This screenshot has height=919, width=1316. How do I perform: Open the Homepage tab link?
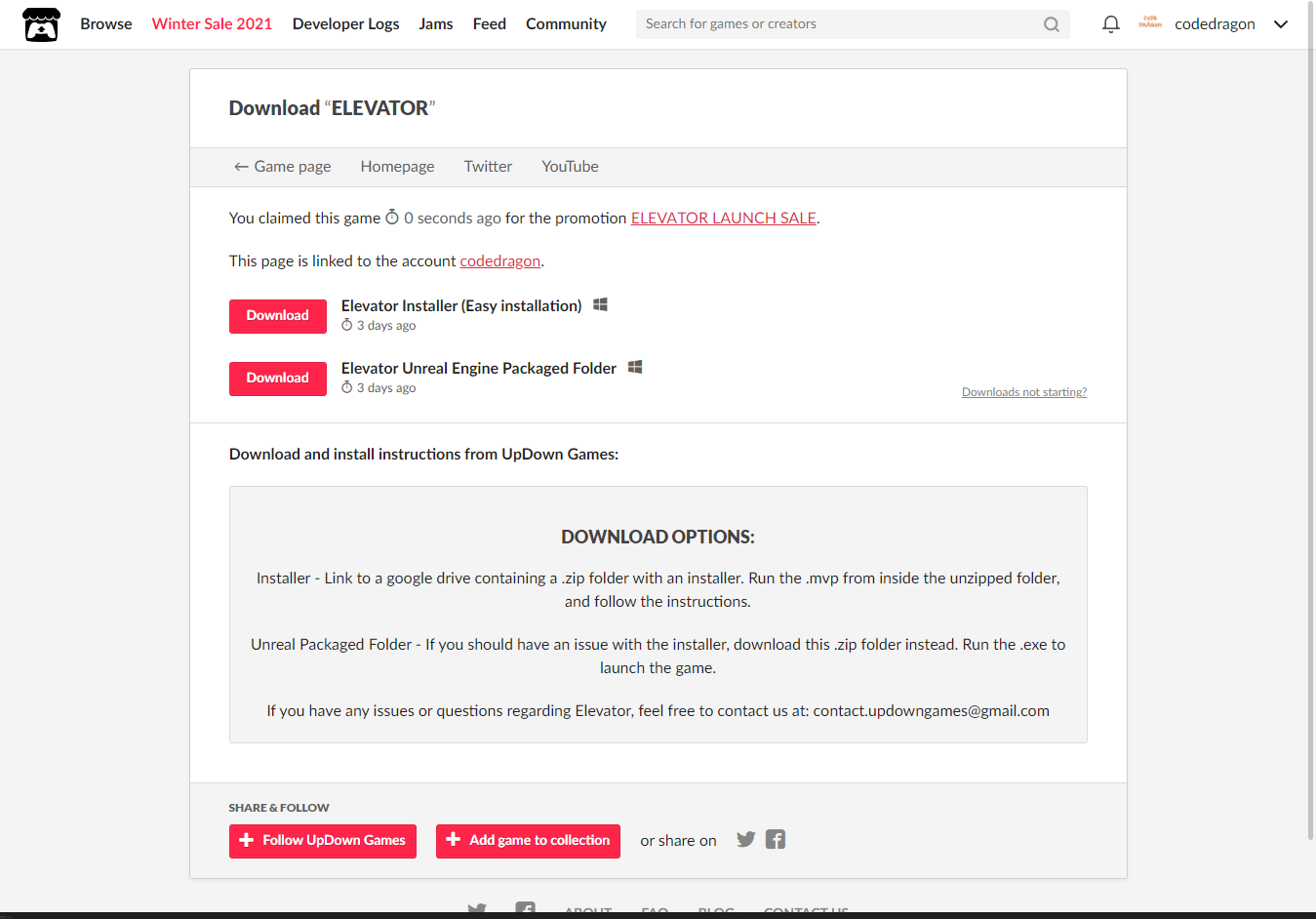tap(397, 167)
